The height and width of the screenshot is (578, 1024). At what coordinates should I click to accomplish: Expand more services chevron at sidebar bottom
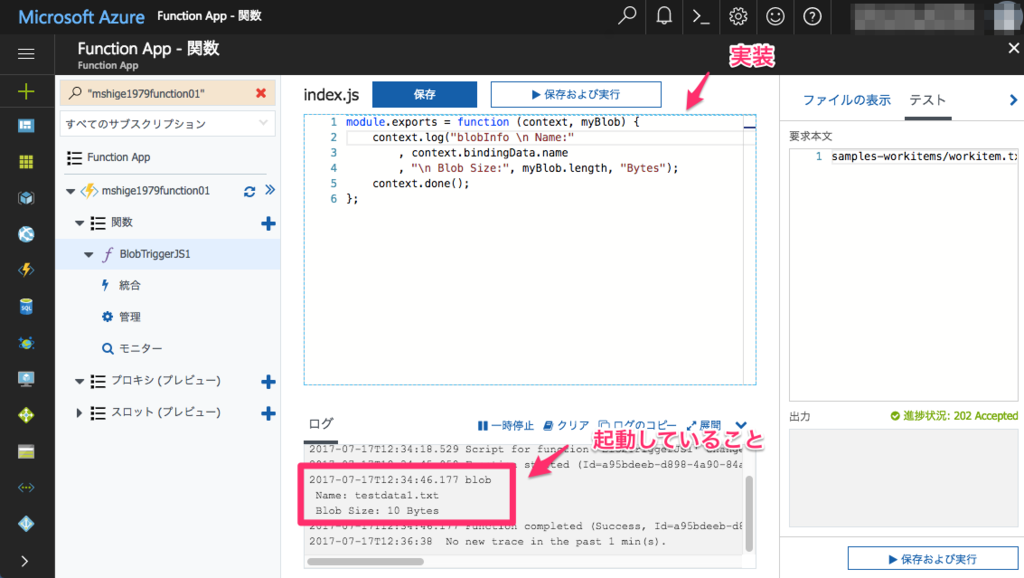pyautogui.click(x=25, y=561)
